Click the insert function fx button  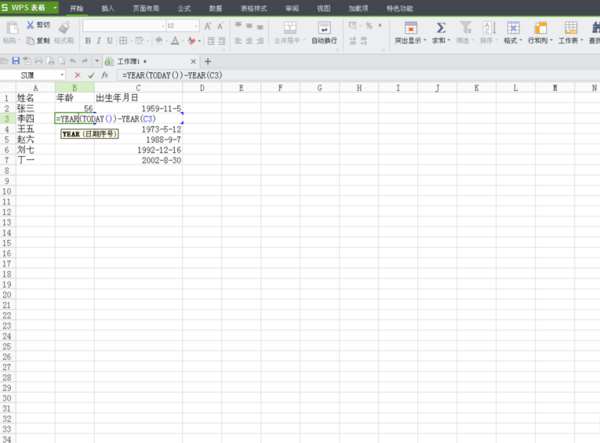click(x=104, y=75)
